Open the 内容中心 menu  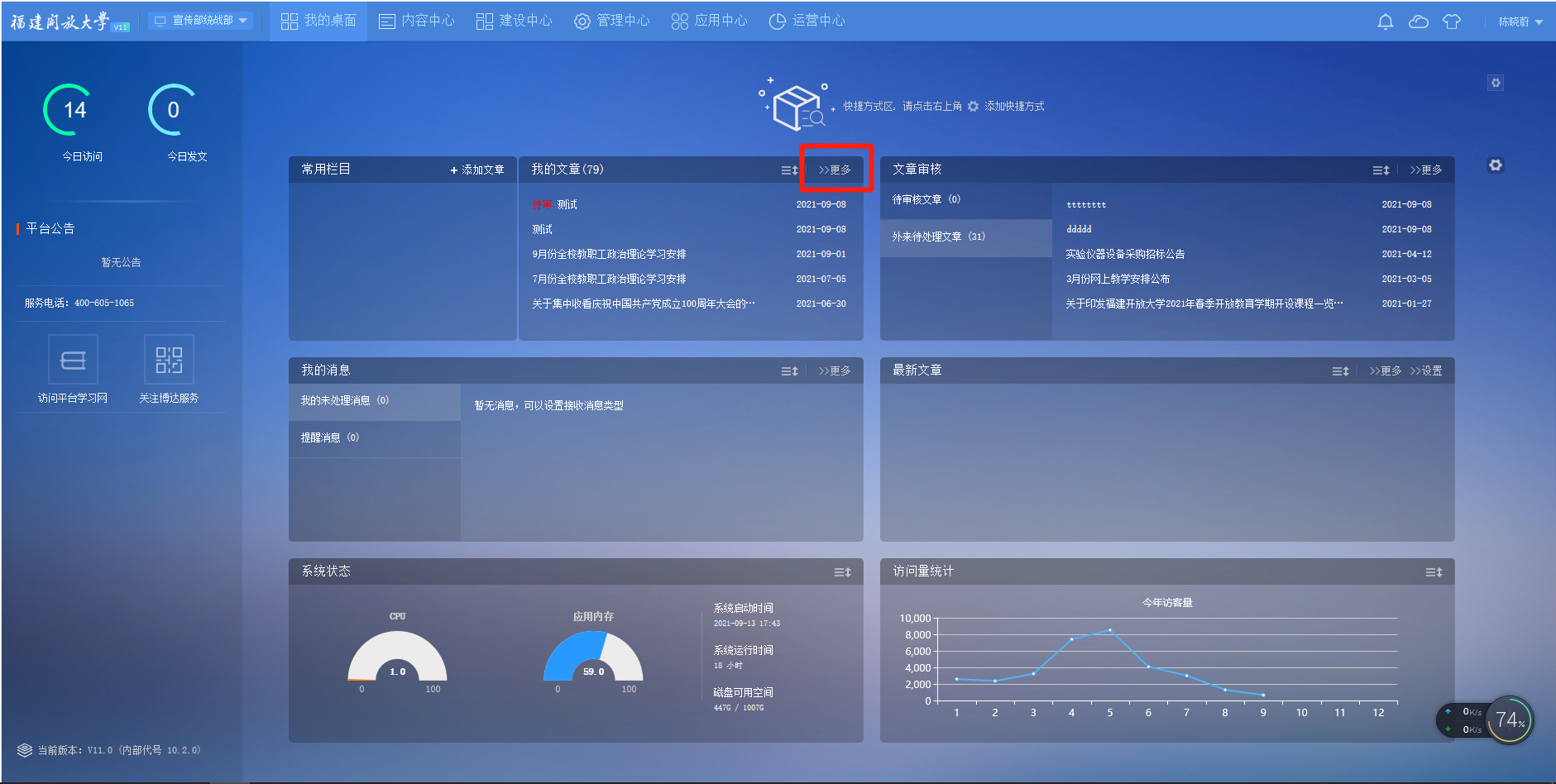[417, 21]
